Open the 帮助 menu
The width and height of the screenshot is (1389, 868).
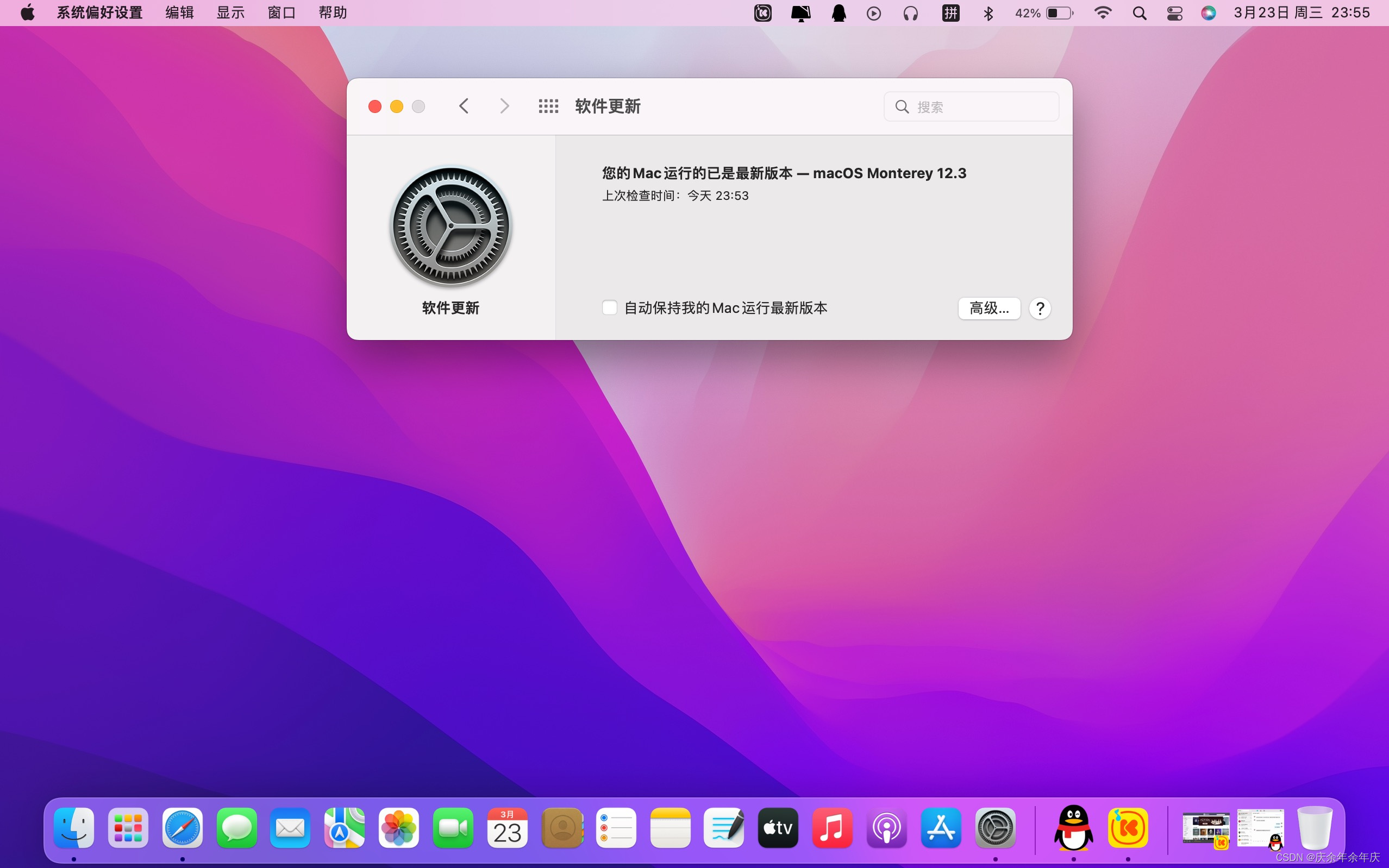[333, 12]
